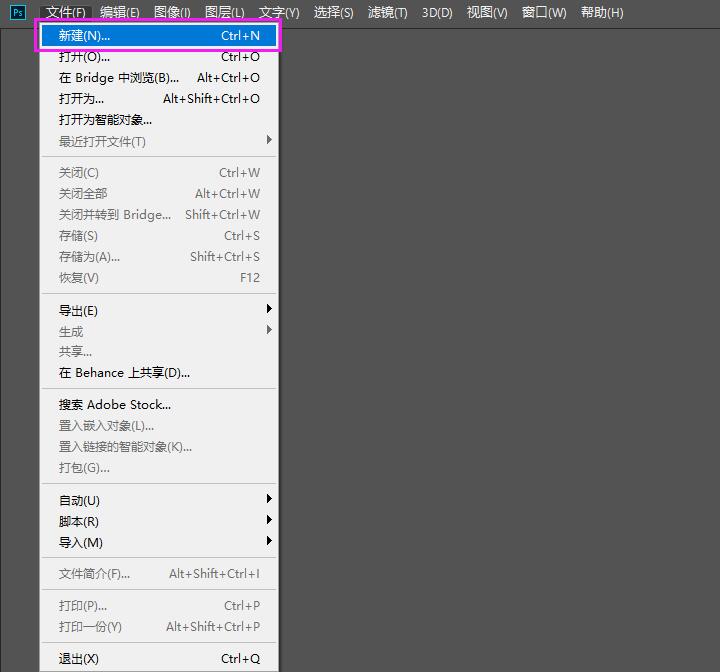Screen dimensions: 720x672
Task: Click 存储(S) menu entry
Action: (x=159, y=236)
